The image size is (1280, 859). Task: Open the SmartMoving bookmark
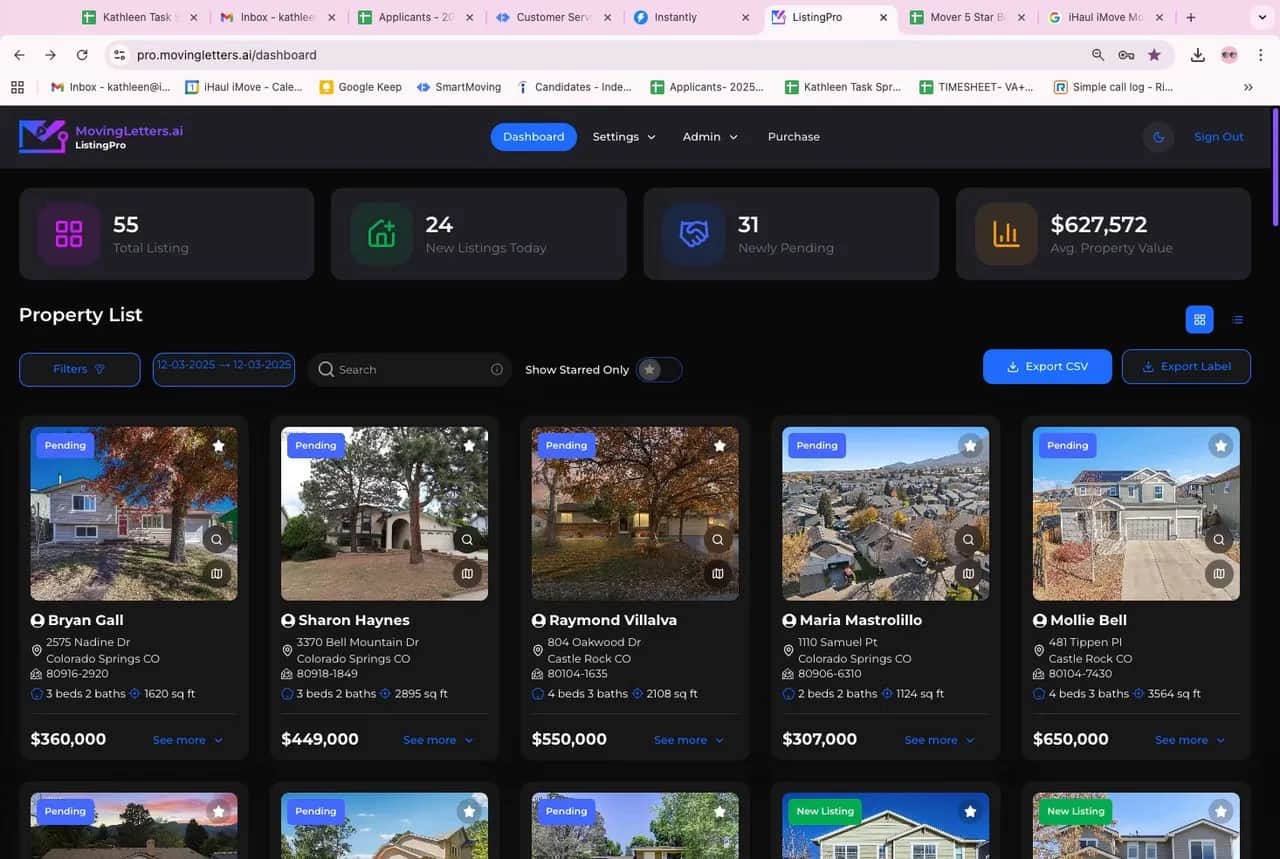[458, 87]
